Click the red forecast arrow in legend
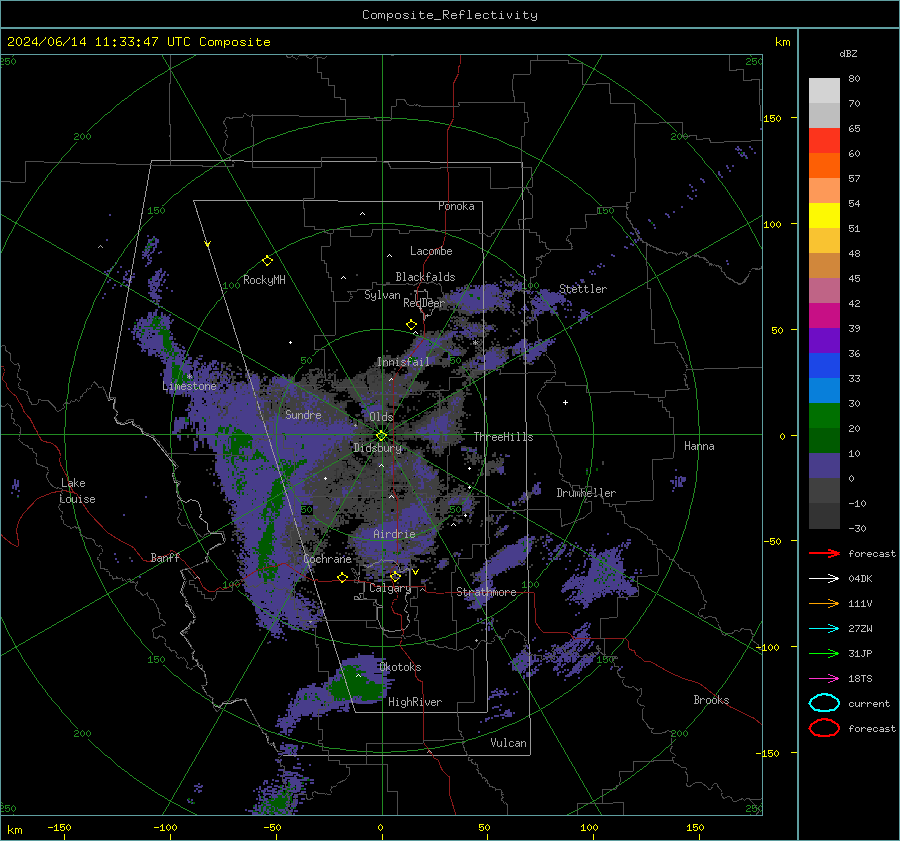Screen dimensions: 900x841 click(x=824, y=553)
